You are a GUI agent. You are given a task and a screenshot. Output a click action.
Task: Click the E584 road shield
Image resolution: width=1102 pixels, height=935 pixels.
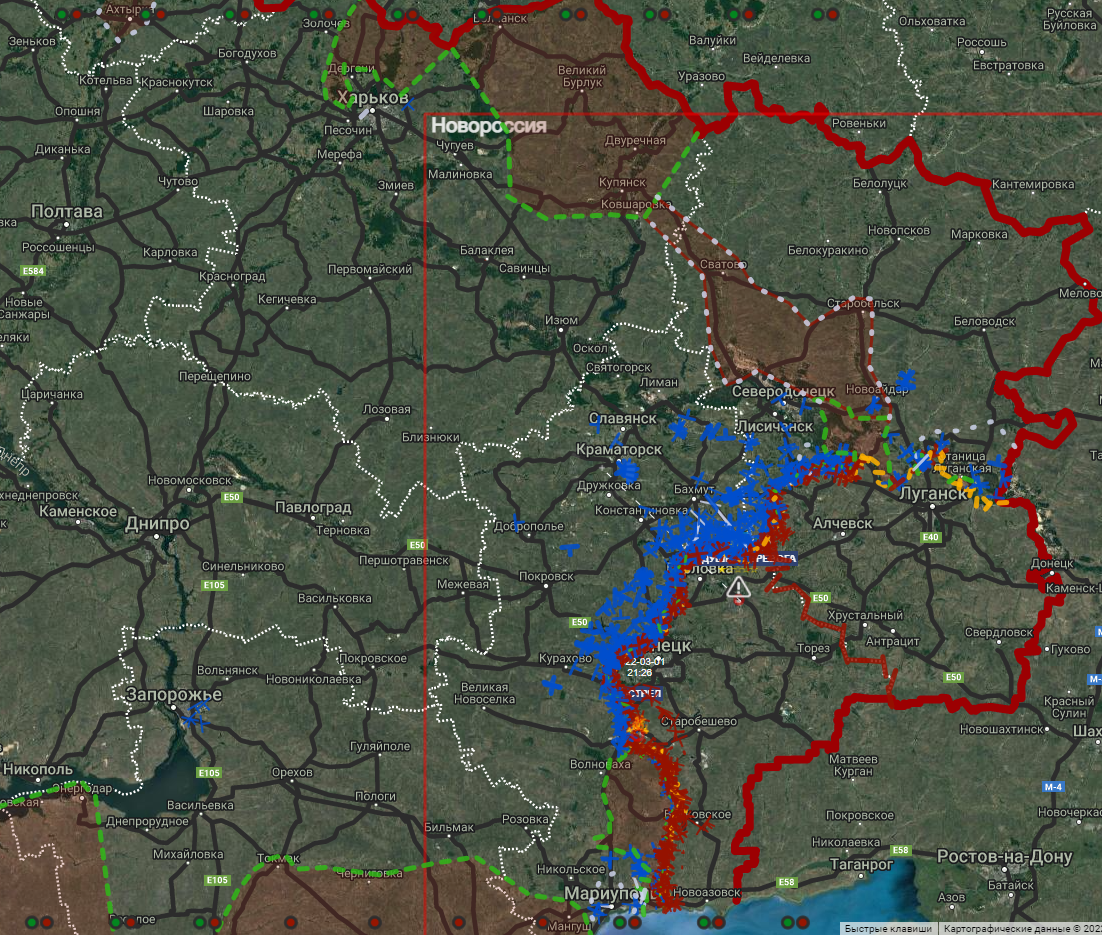33,271
